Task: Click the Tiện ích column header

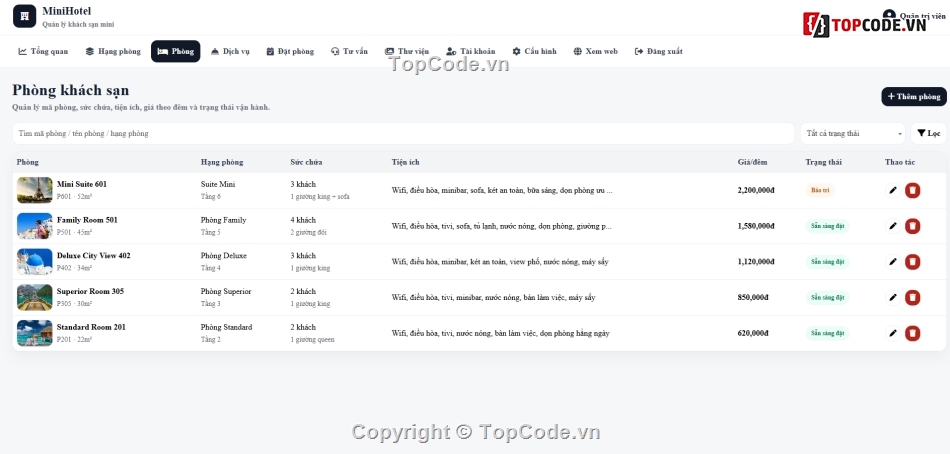Action: (405, 162)
